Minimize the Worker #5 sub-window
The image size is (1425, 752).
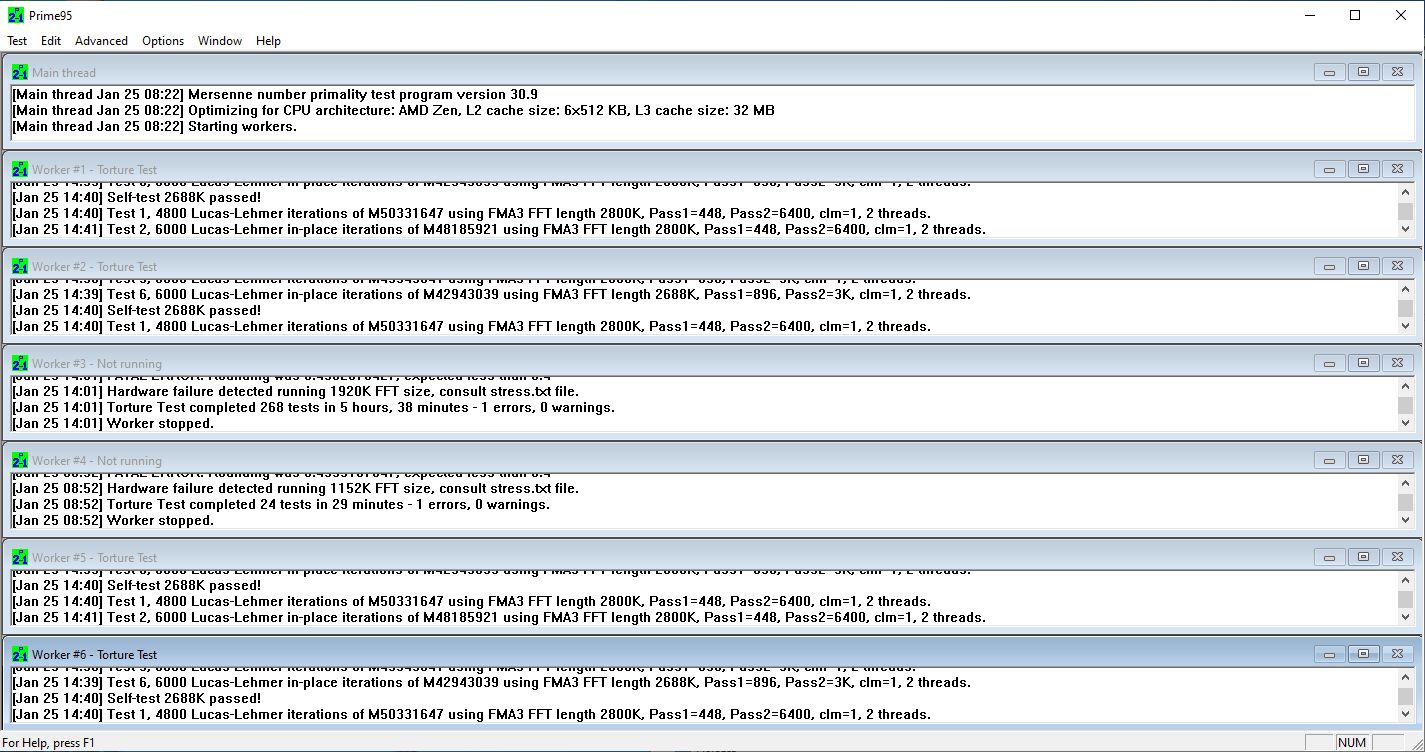[x=1329, y=557]
